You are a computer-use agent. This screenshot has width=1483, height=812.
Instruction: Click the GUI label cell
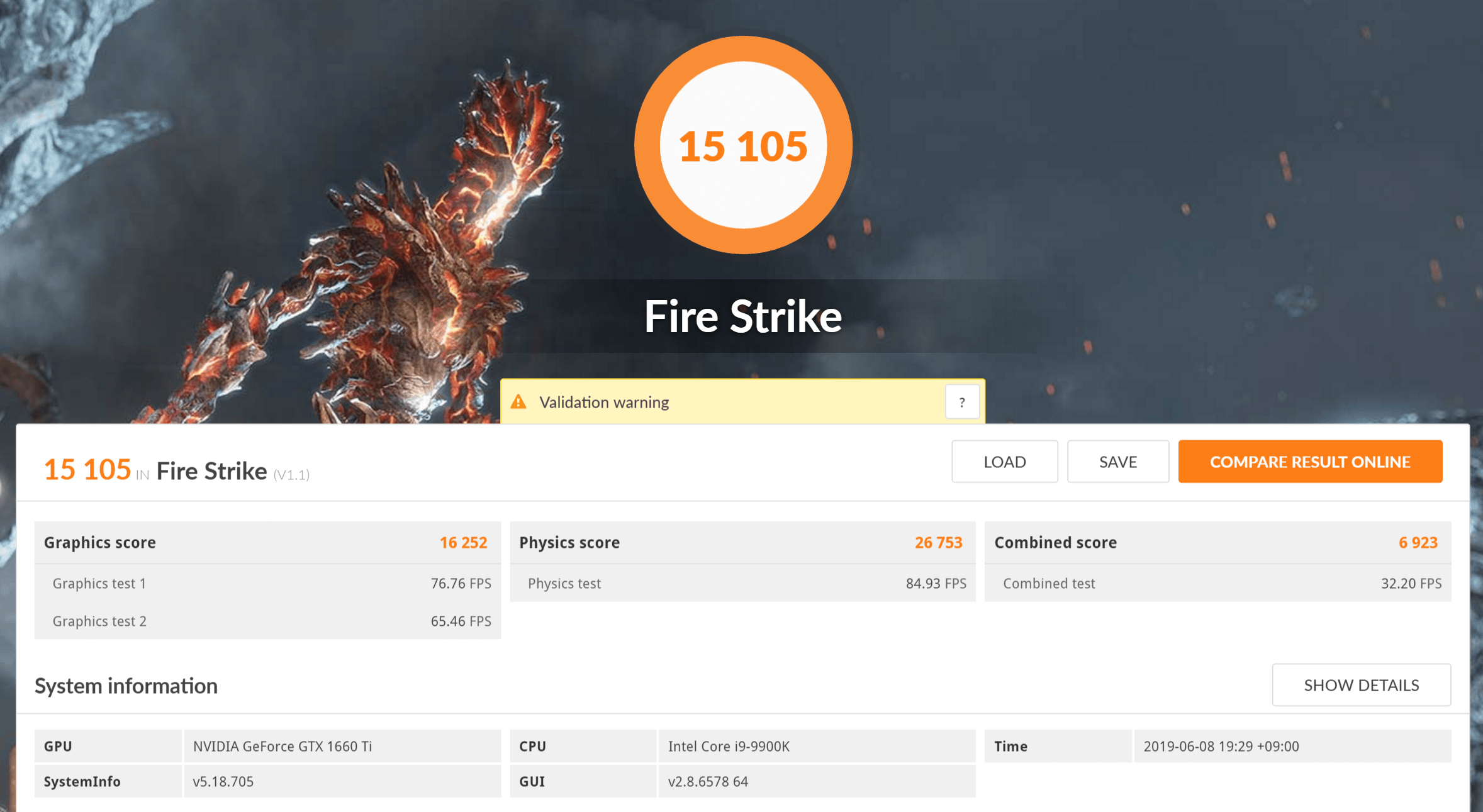[583, 781]
